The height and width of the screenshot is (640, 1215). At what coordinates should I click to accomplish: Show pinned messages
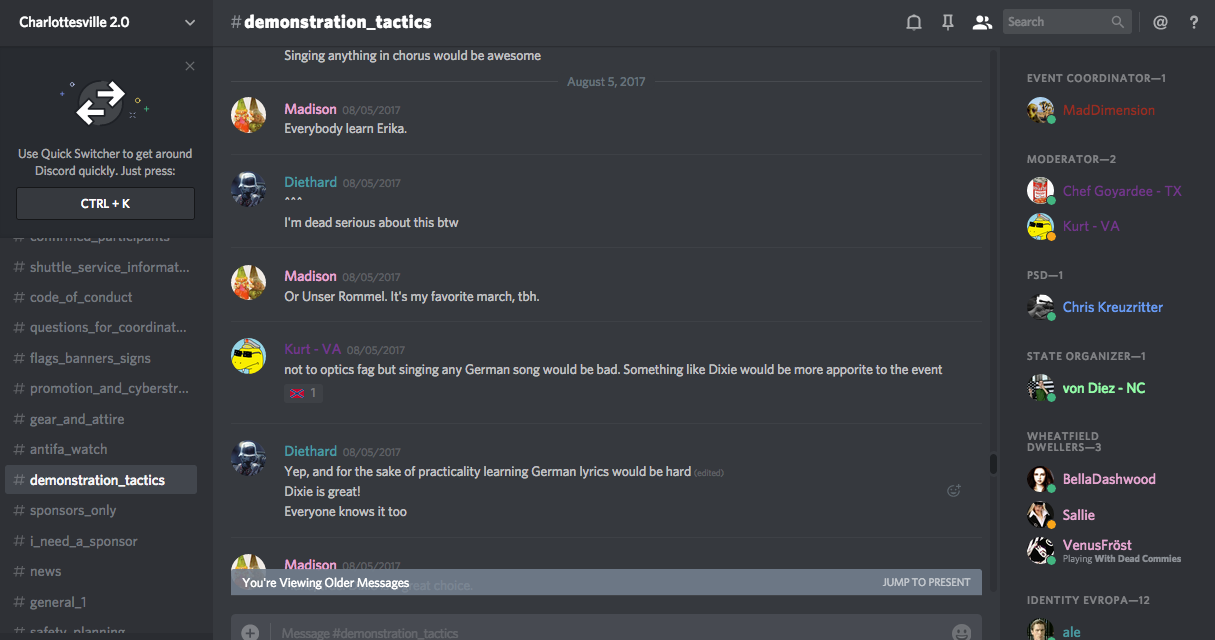click(x=948, y=22)
